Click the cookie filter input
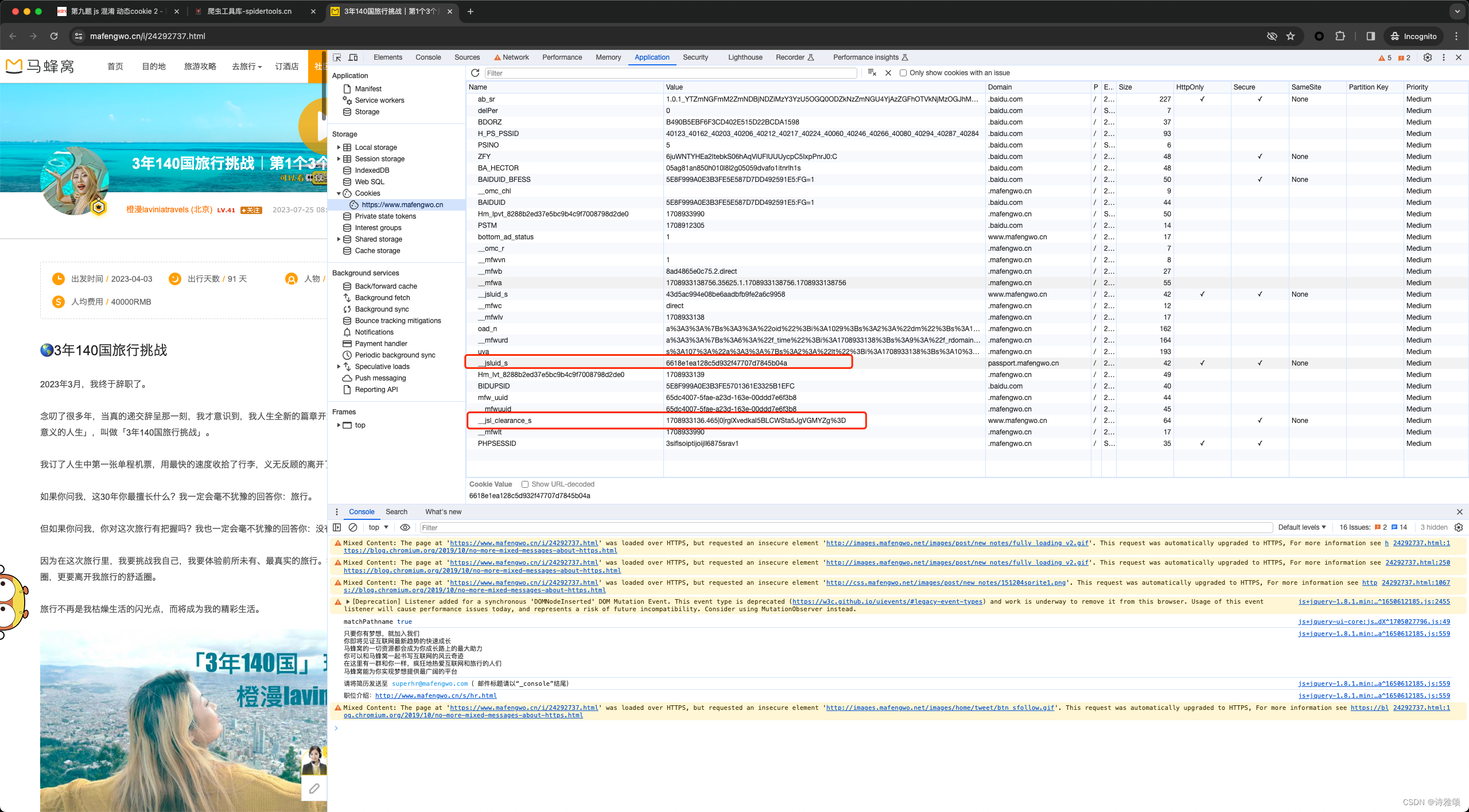 pyautogui.click(x=670, y=73)
